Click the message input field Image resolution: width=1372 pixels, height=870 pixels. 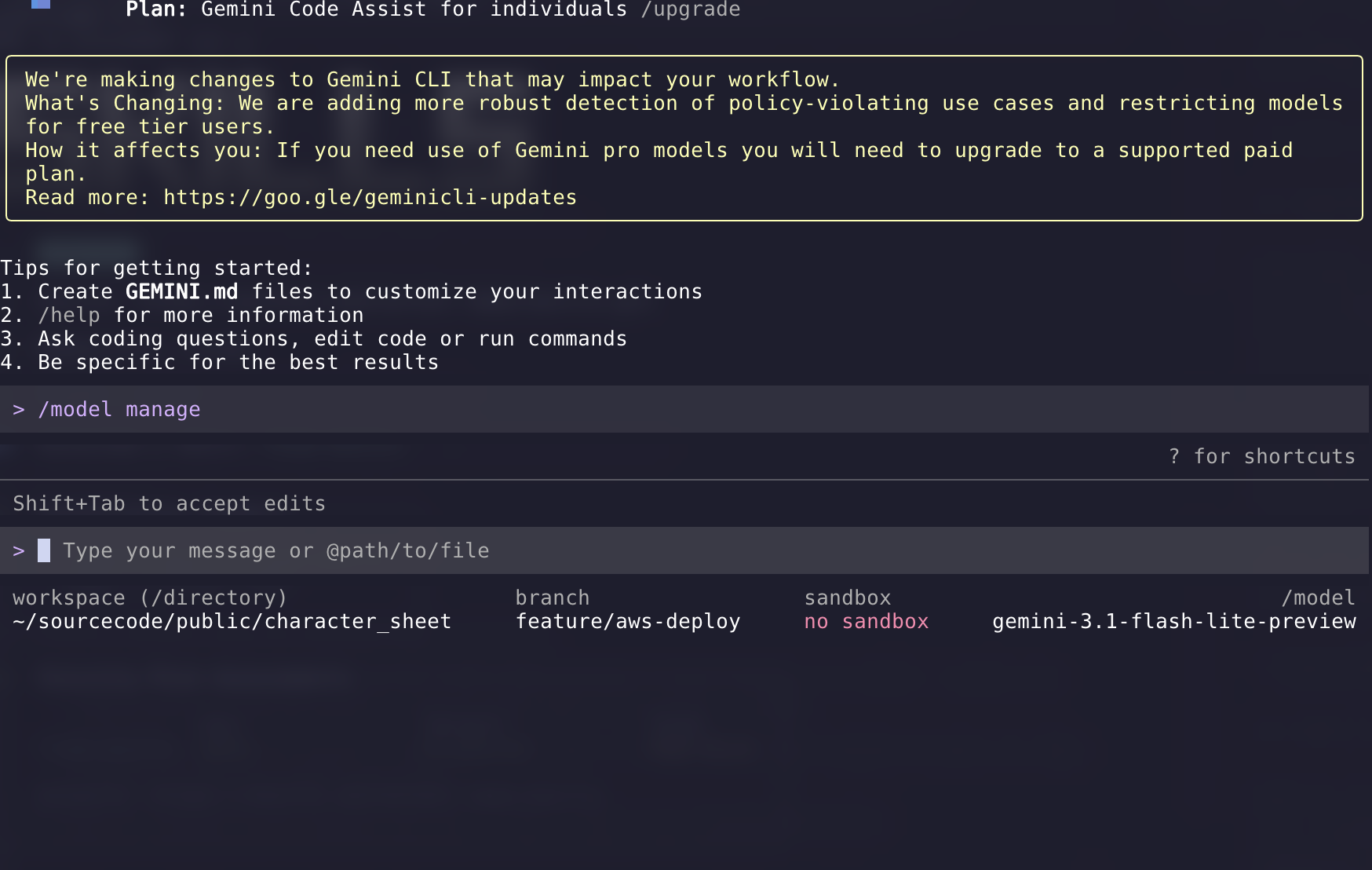[x=275, y=550]
